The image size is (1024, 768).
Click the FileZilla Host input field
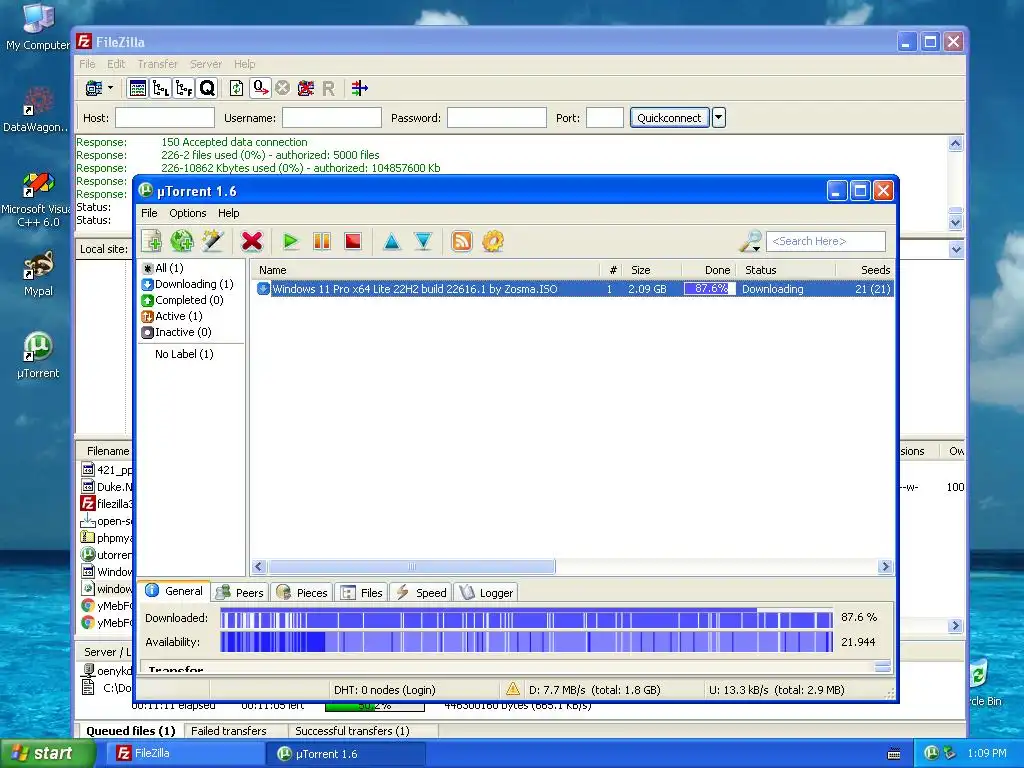pyautogui.click(x=165, y=118)
